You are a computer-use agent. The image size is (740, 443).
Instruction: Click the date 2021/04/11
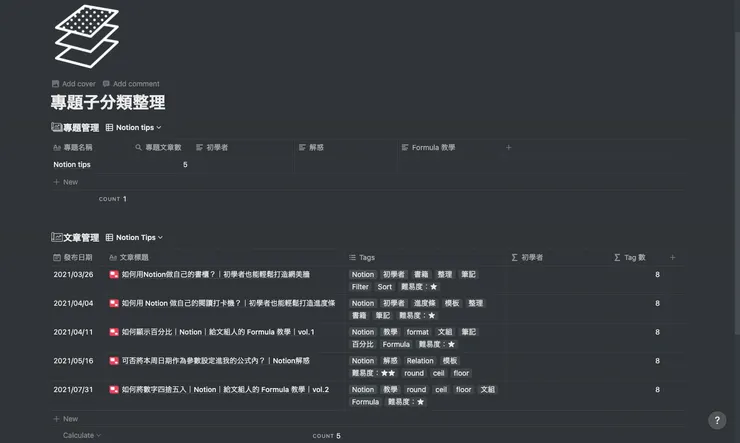(x=73, y=332)
